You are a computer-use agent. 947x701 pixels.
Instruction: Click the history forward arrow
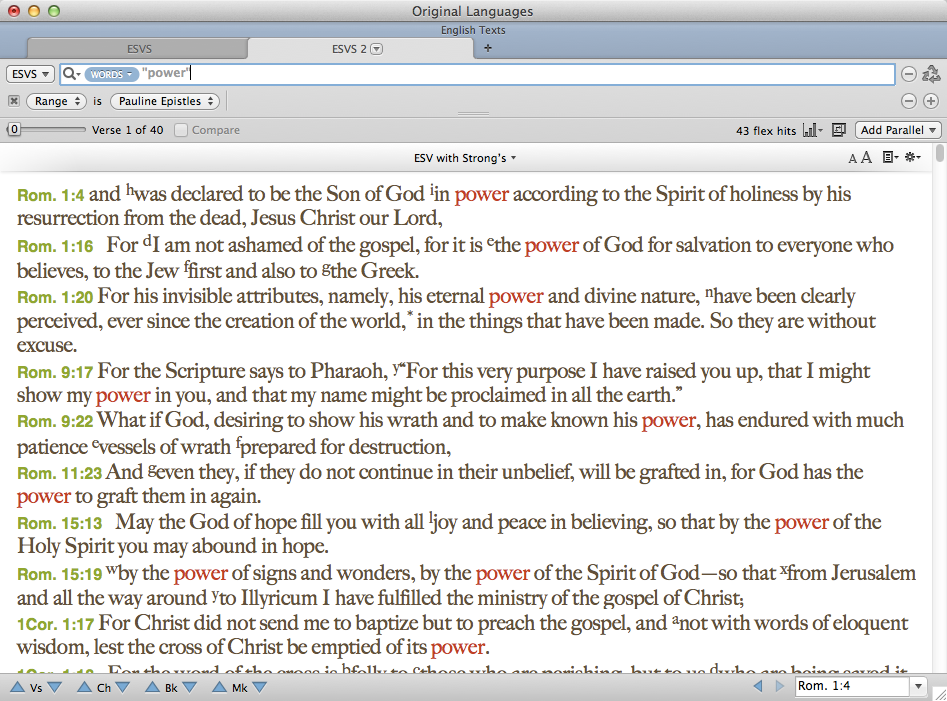[x=780, y=686]
